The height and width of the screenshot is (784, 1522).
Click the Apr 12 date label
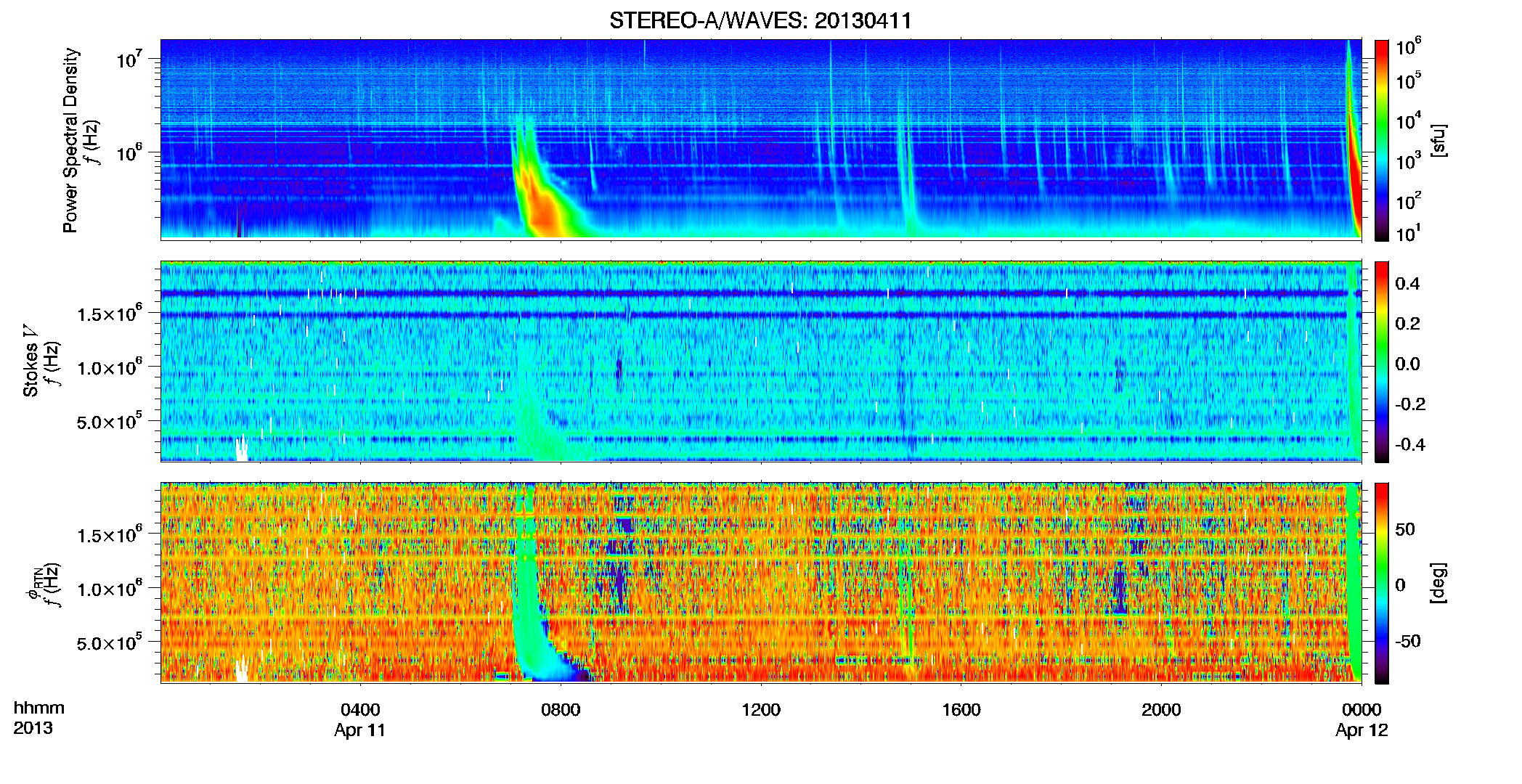click(1362, 730)
